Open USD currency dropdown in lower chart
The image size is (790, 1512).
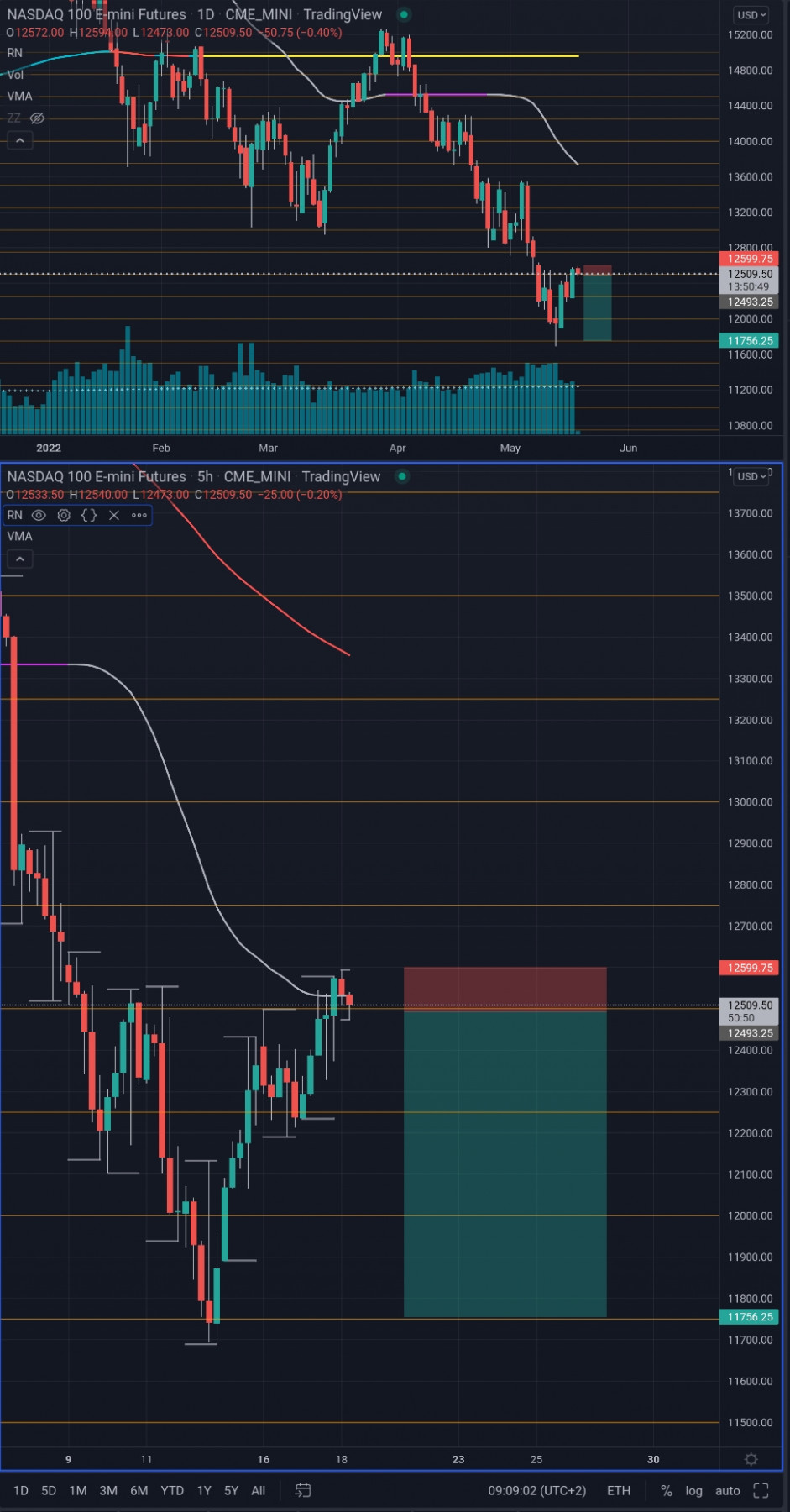(751, 476)
